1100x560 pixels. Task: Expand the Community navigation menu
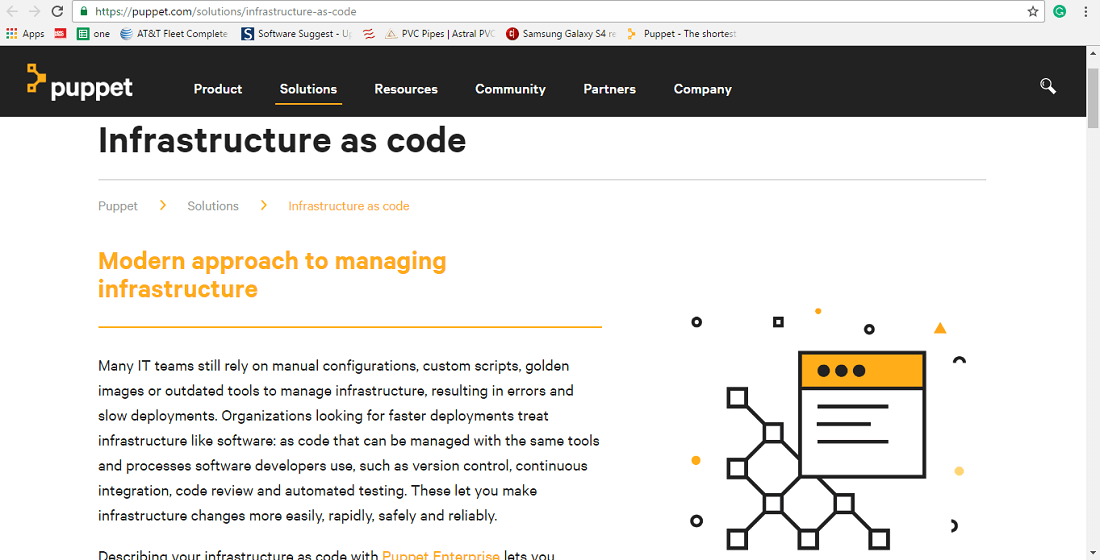(x=510, y=89)
